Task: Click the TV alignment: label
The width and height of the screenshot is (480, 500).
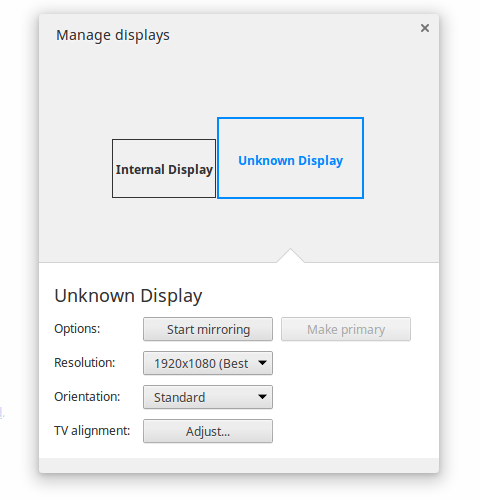Action: (92, 431)
